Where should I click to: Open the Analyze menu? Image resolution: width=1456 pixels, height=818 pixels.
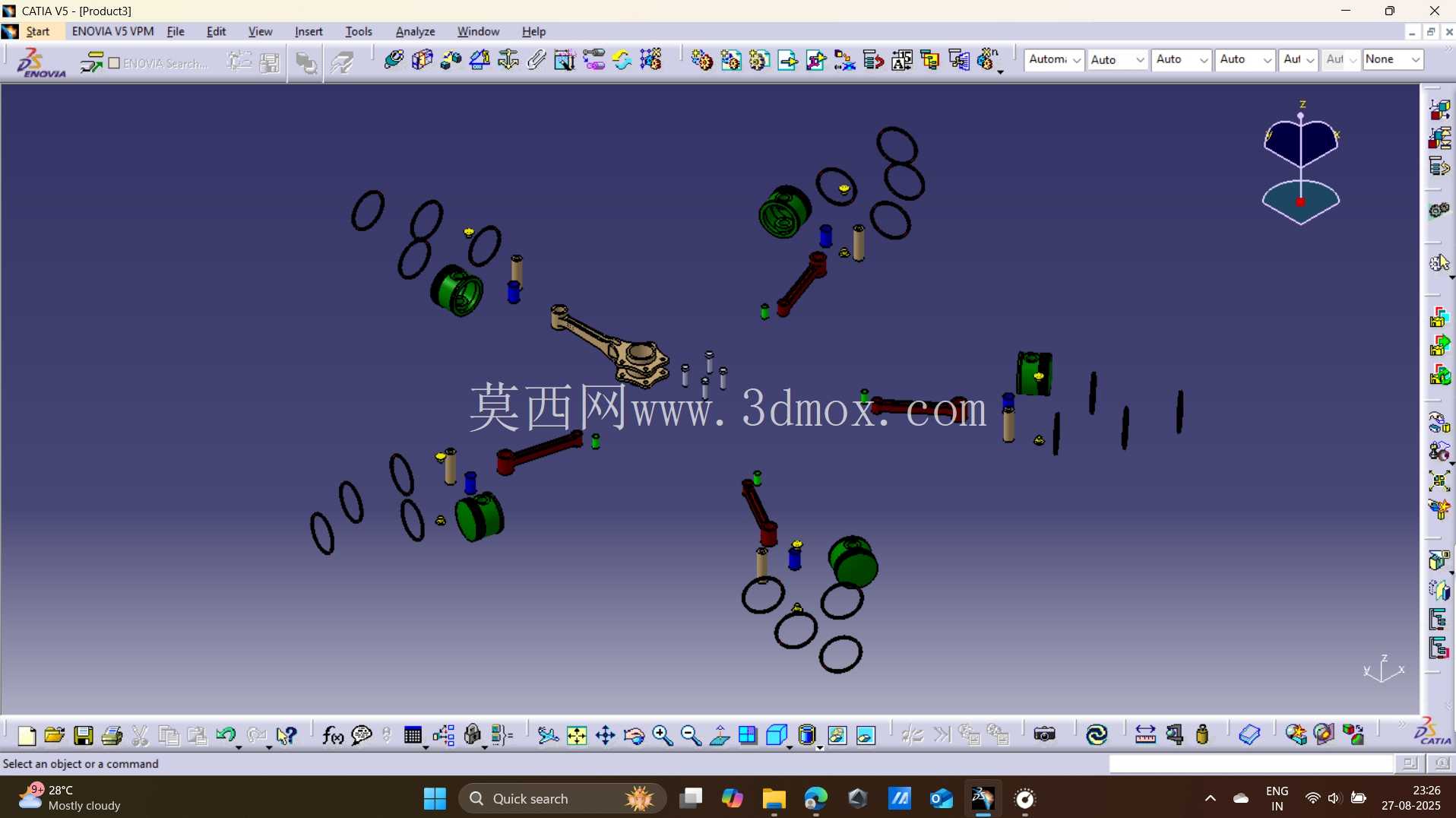[415, 31]
